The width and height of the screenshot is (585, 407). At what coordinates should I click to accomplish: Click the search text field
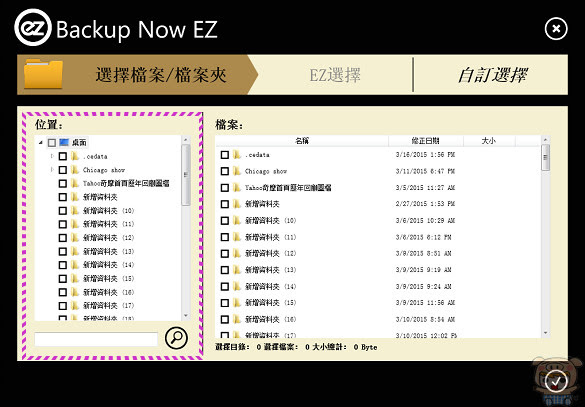pos(96,339)
